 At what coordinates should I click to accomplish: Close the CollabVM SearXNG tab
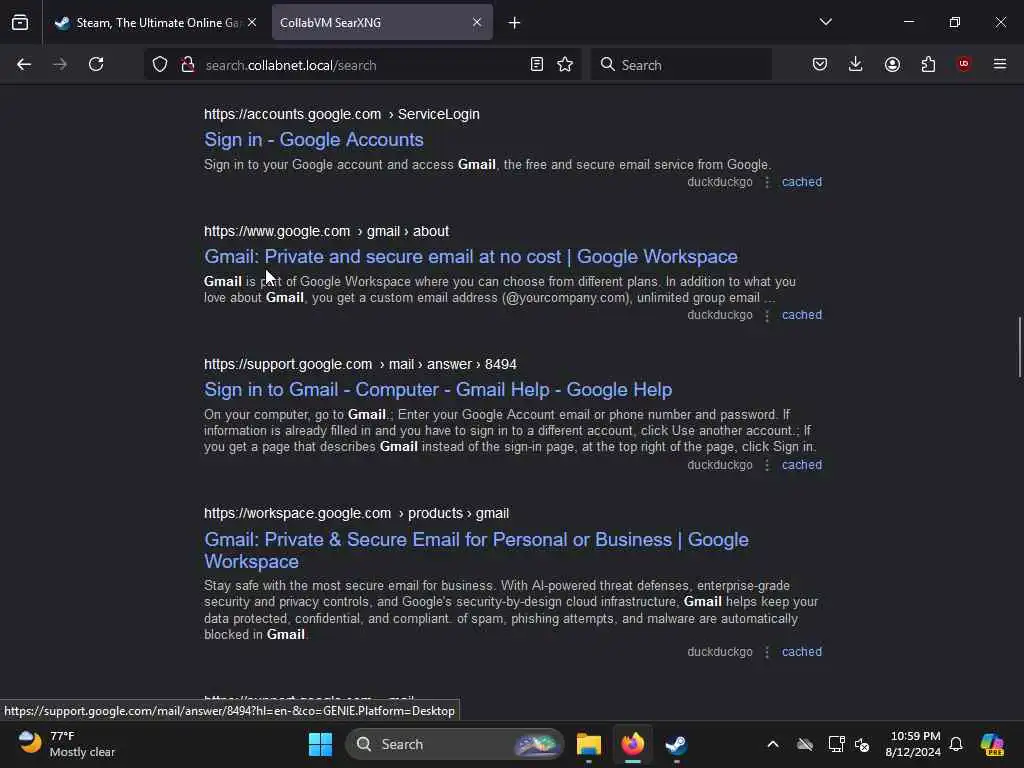[x=477, y=22]
